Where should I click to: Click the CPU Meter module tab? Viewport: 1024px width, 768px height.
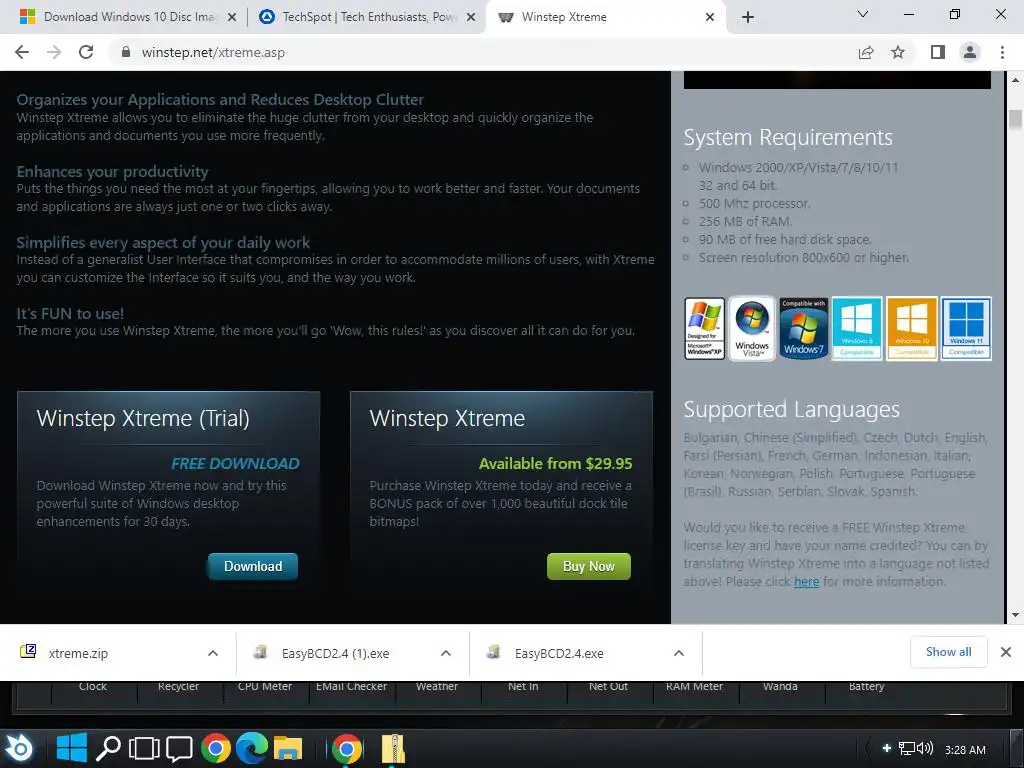coord(264,686)
